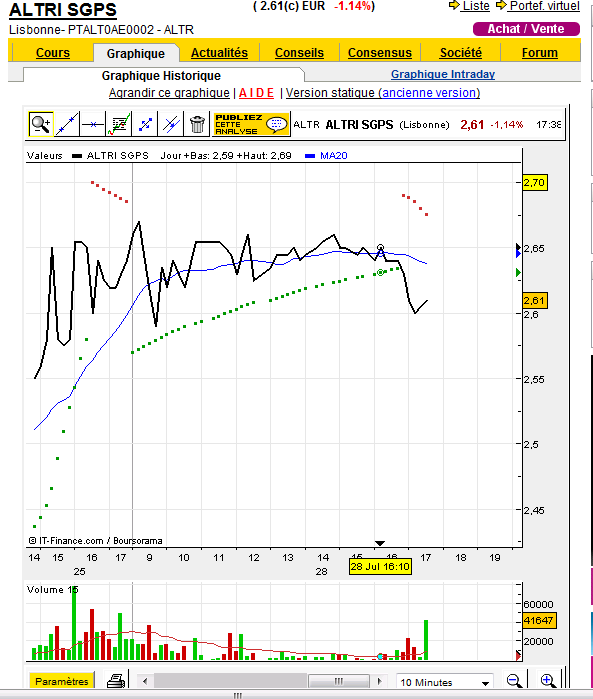Click Agrandir ce graphique link
Viewport: 593px width, 699px height.
(169, 93)
